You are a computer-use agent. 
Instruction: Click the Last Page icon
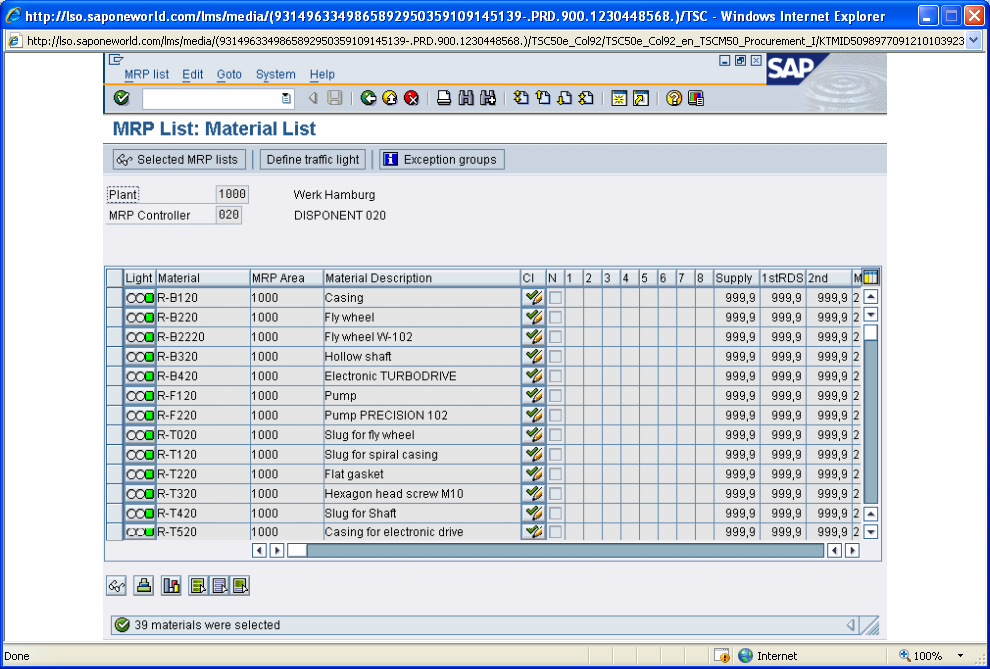[x=587, y=98]
